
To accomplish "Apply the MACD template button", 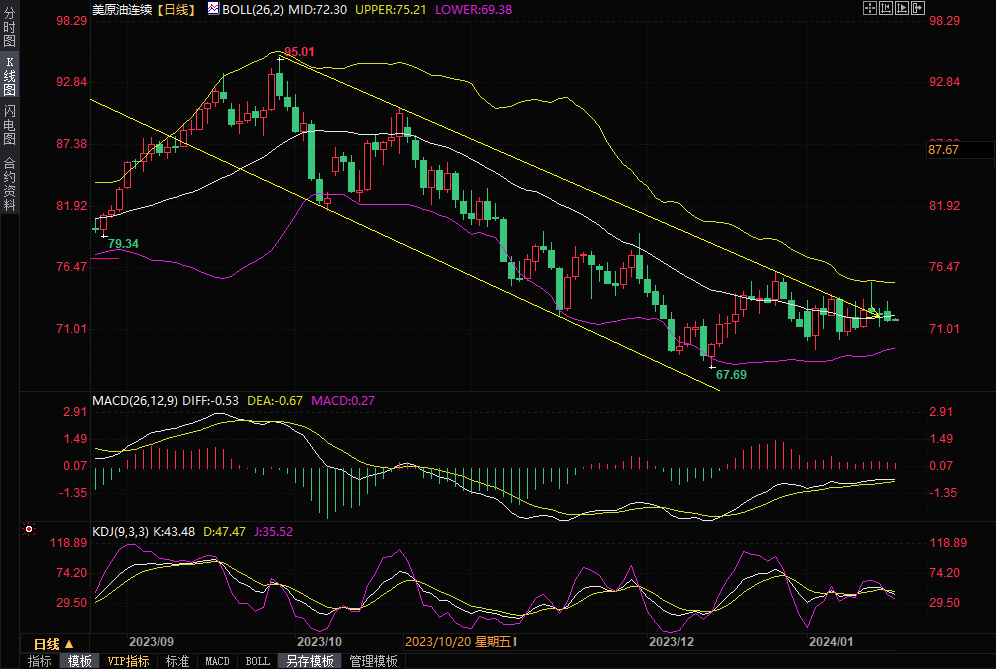I will (217, 661).
